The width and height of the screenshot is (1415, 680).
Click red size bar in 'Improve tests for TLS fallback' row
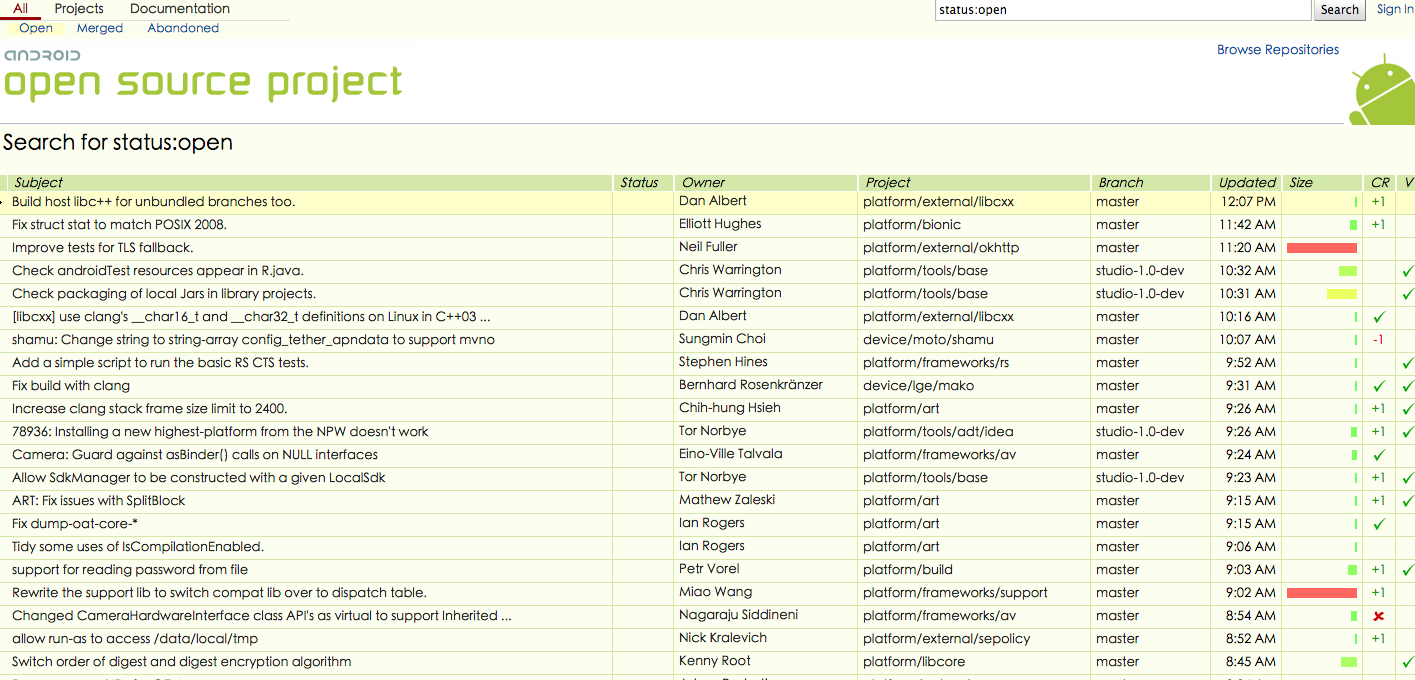pos(1322,248)
